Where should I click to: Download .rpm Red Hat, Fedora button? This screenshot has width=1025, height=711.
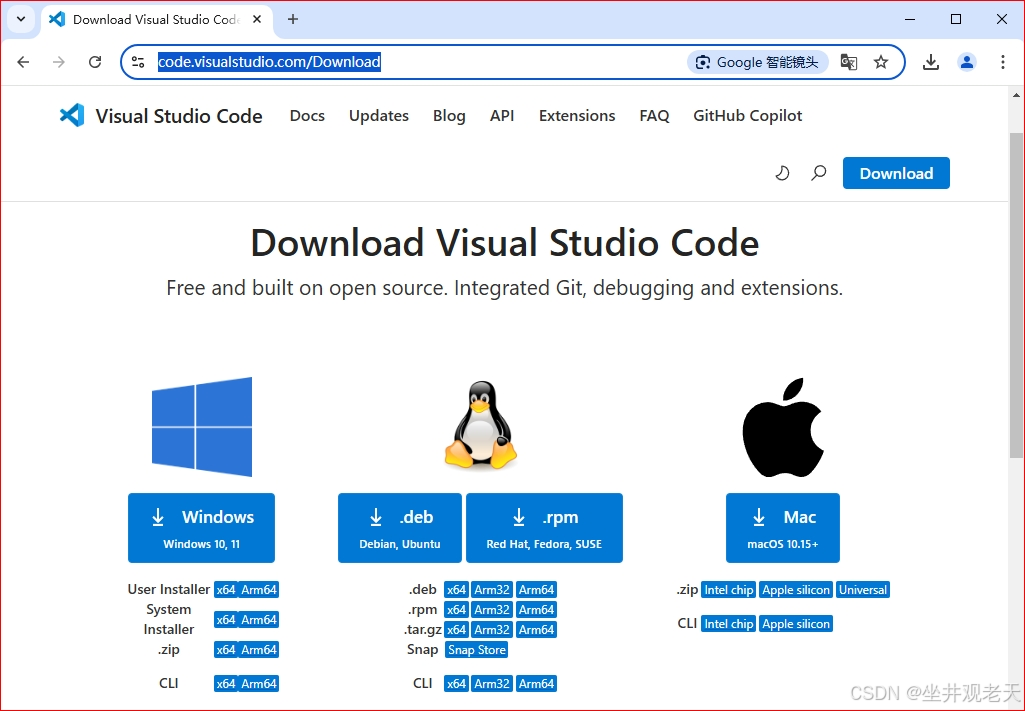(545, 528)
